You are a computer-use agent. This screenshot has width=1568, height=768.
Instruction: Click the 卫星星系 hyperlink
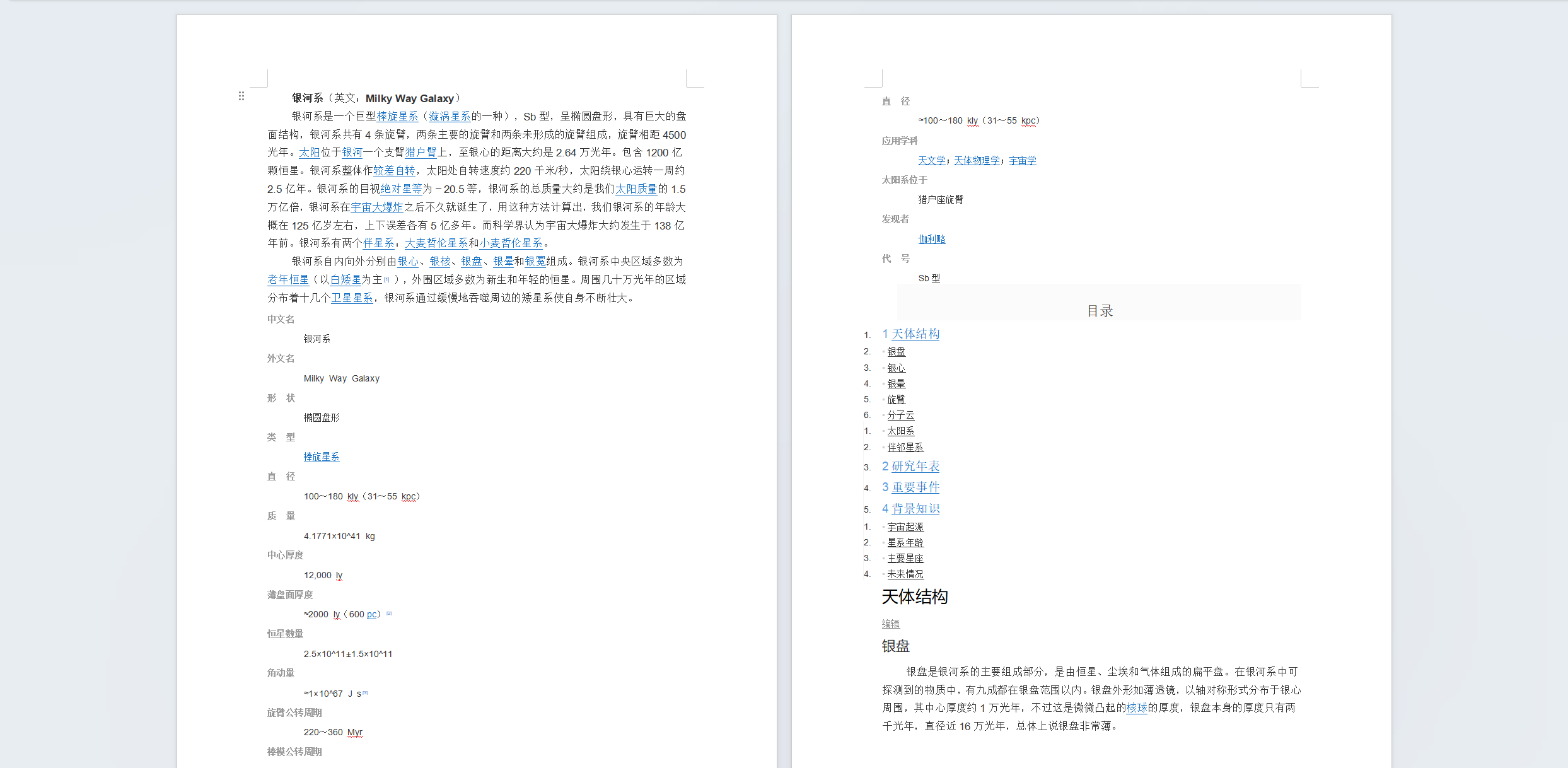[x=352, y=298]
